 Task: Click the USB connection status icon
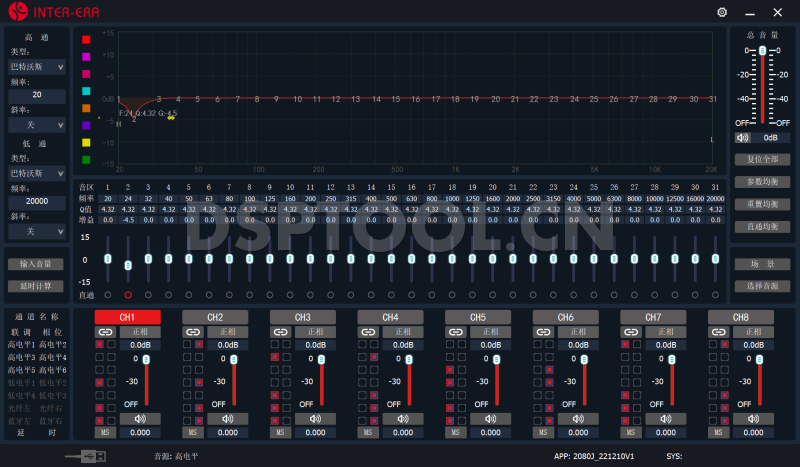tap(85, 455)
